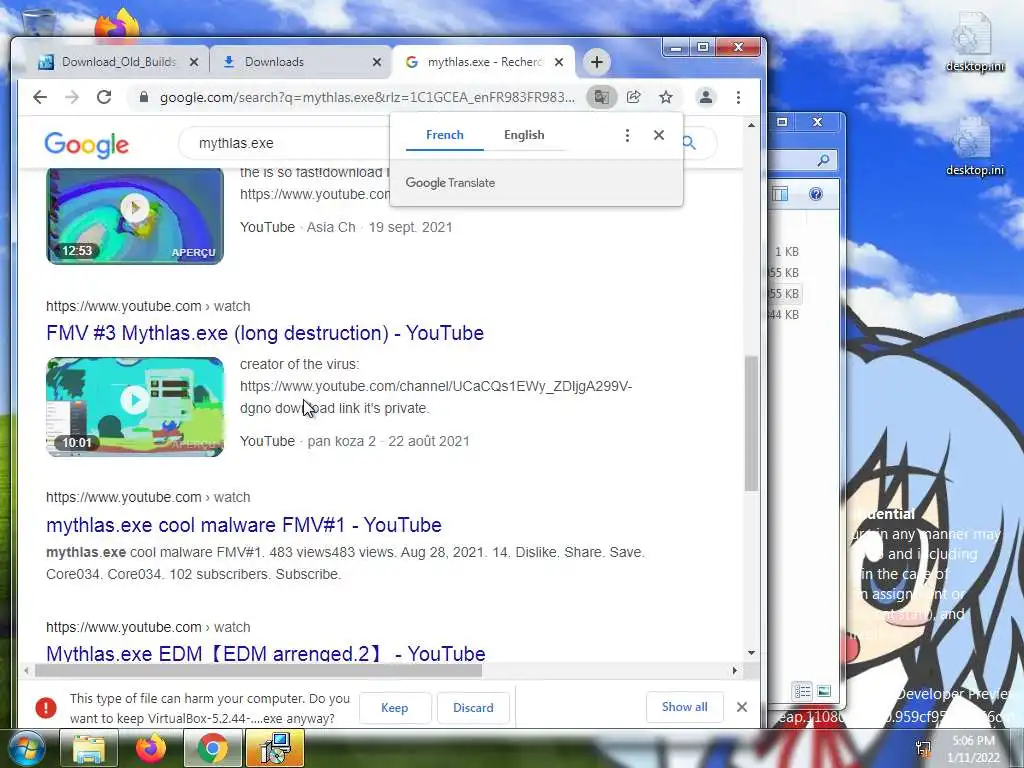Click the address bar URL
The image size is (1024, 768).
(x=367, y=97)
